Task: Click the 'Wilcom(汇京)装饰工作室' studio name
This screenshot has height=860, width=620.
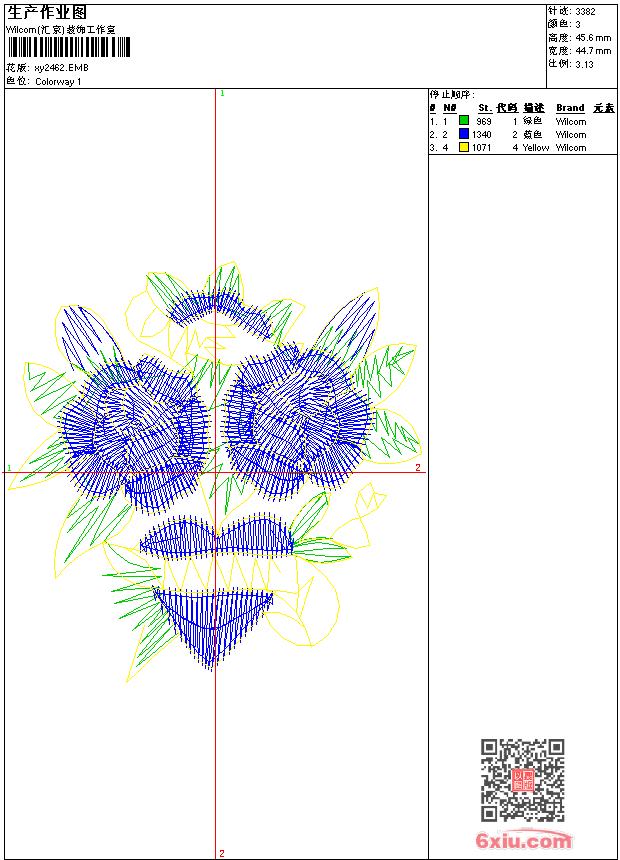Action: pos(60,30)
